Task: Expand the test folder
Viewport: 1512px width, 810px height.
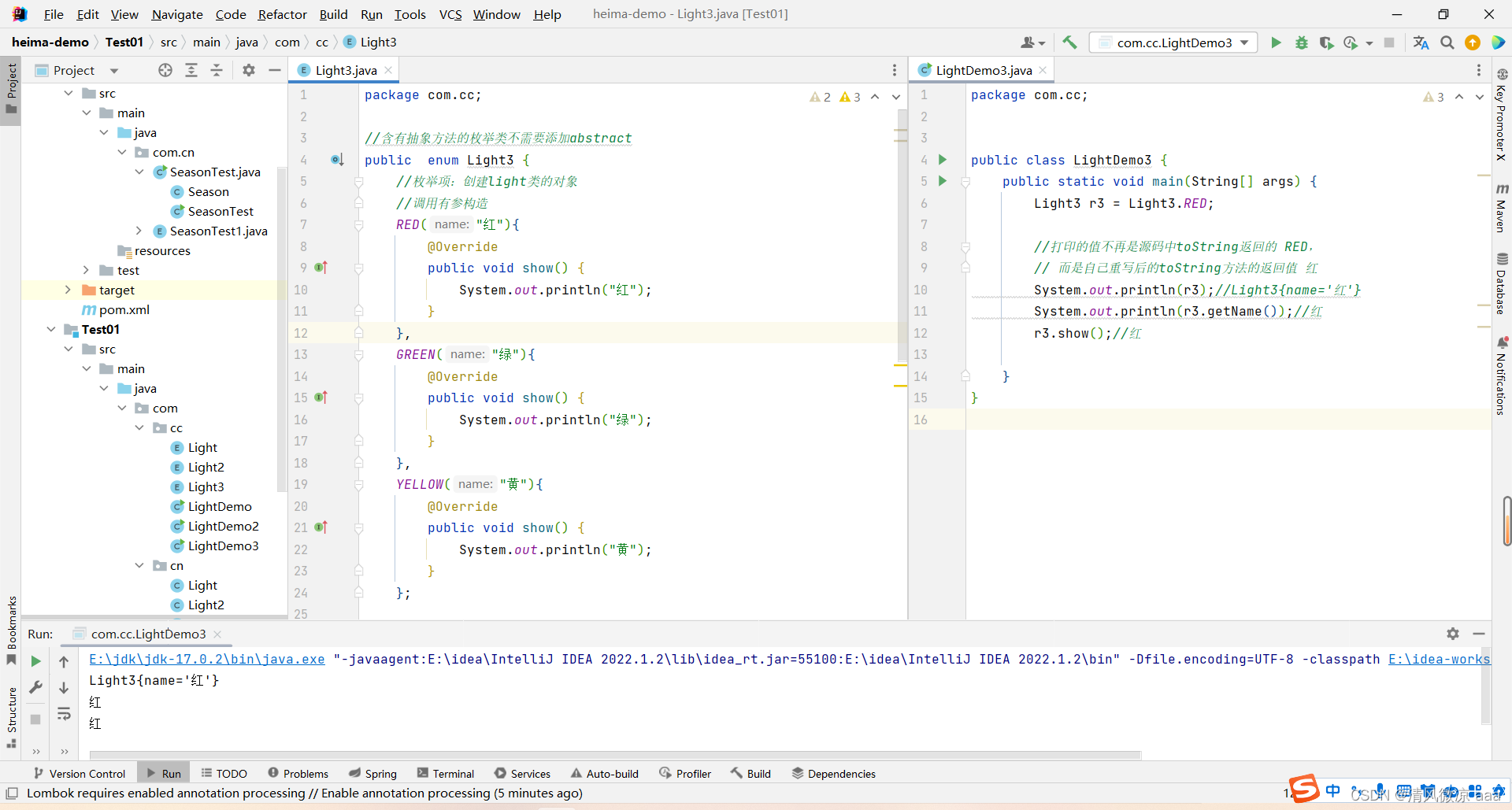Action: 86,270
